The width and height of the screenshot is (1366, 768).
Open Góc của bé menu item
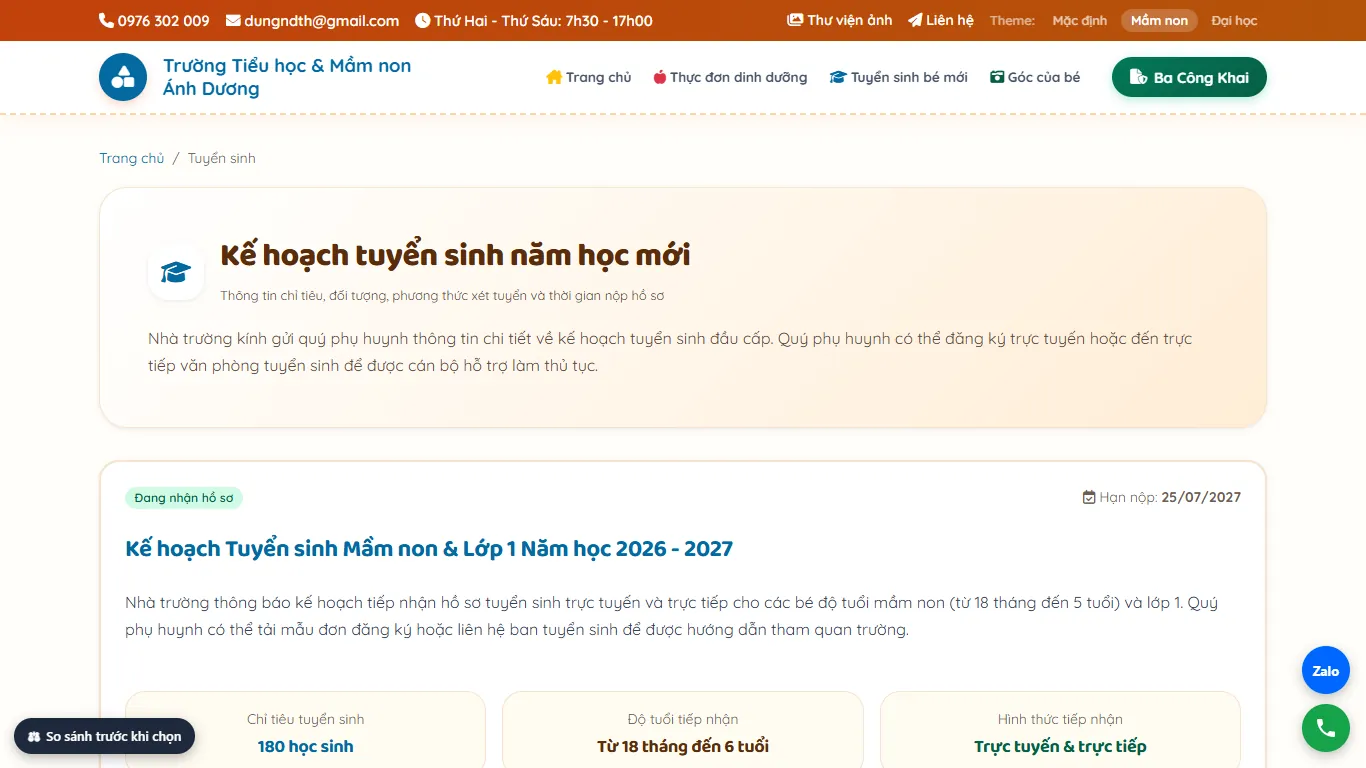(1035, 77)
